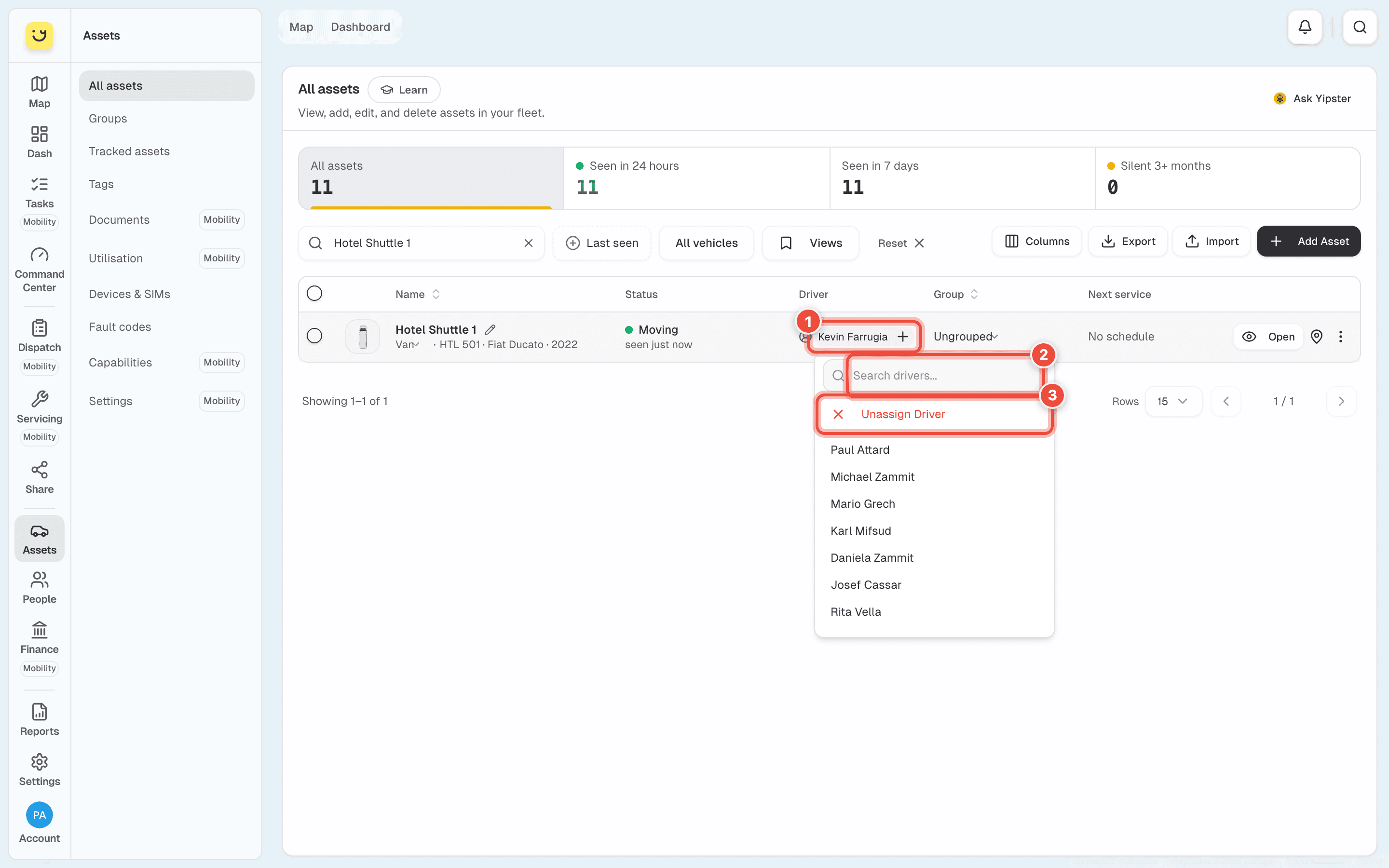Image resolution: width=1389 pixels, height=868 pixels.
Task: Open the People sidebar icon
Action: click(x=39, y=587)
